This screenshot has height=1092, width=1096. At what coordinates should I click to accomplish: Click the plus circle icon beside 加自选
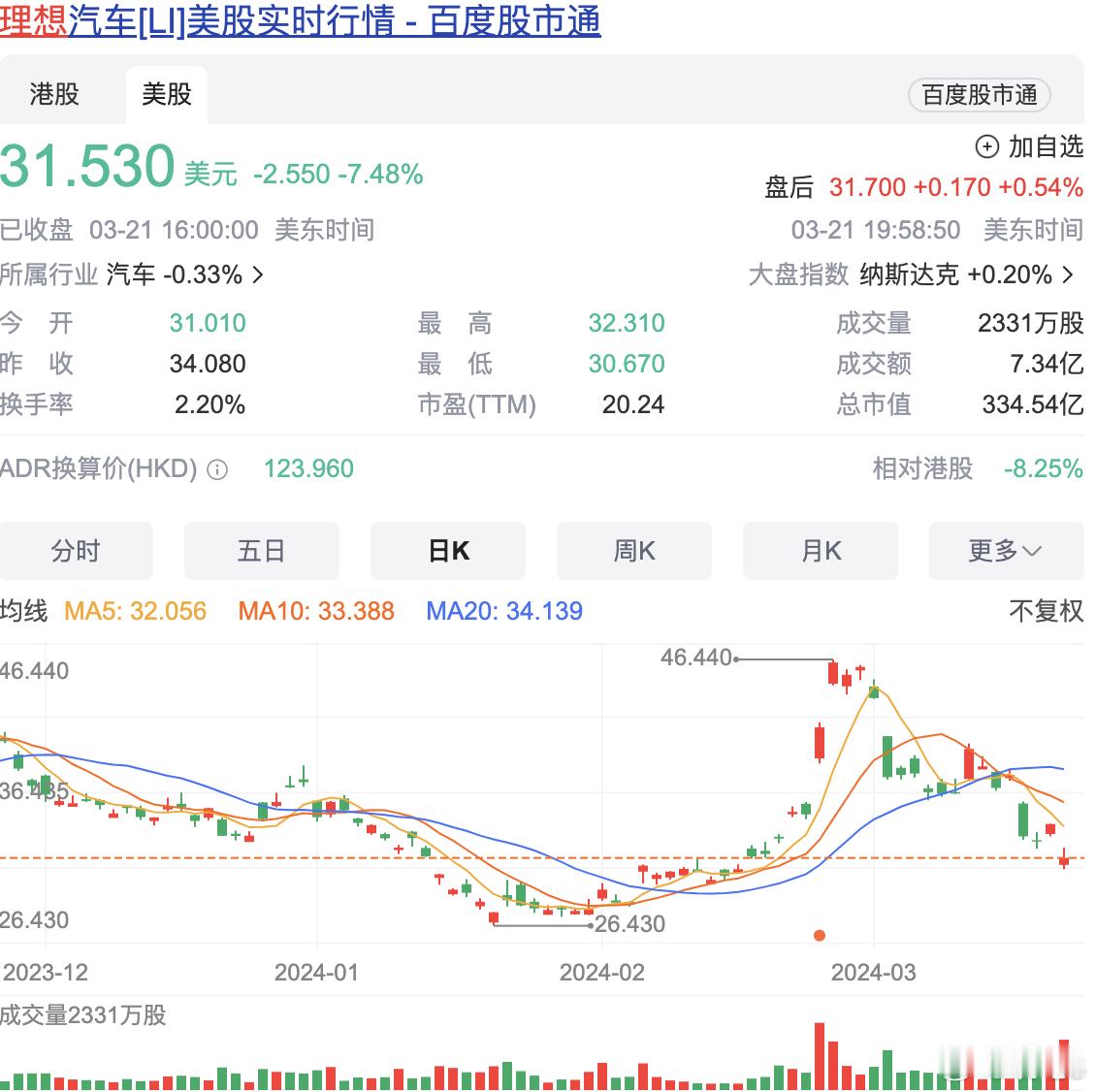click(986, 146)
